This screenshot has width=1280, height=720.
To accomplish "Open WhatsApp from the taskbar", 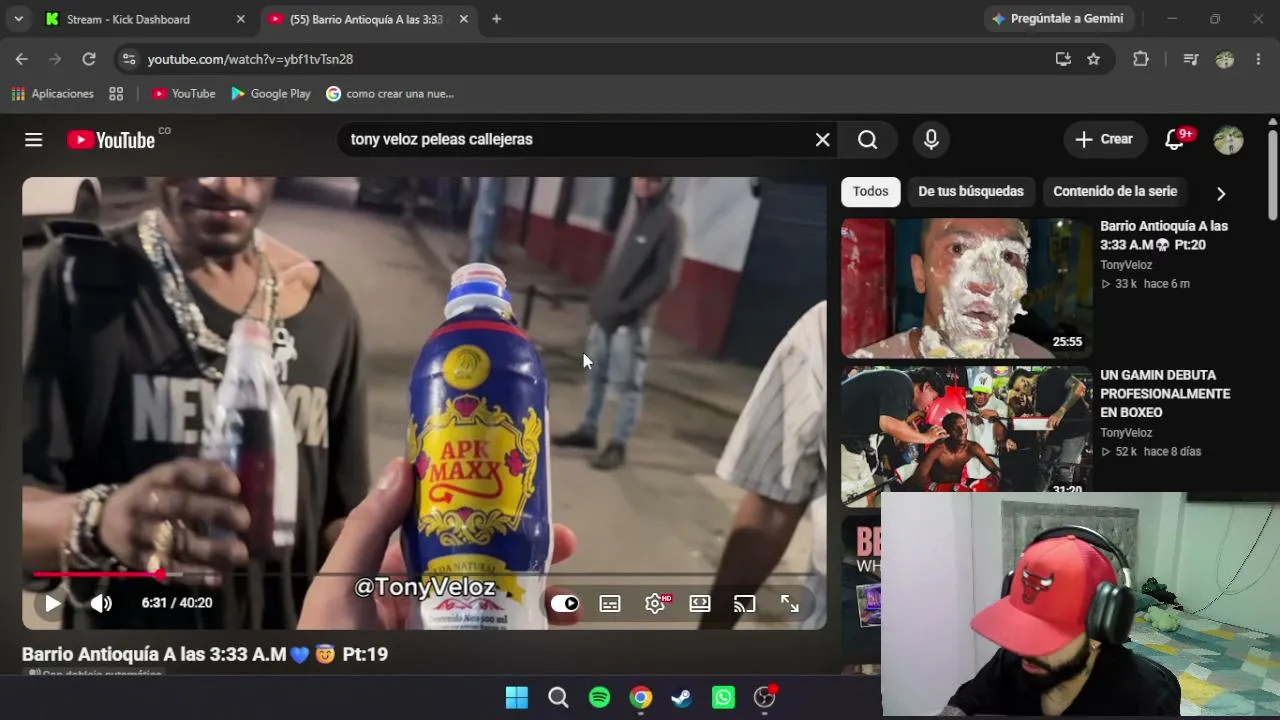I will (723, 698).
